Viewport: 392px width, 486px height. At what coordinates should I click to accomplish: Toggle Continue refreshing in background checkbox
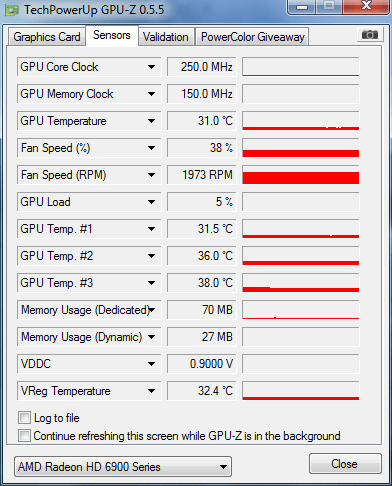tap(24, 435)
